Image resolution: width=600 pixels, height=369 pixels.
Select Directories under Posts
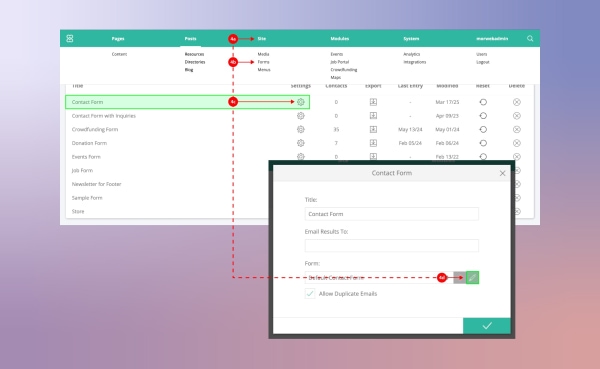tap(195, 62)
